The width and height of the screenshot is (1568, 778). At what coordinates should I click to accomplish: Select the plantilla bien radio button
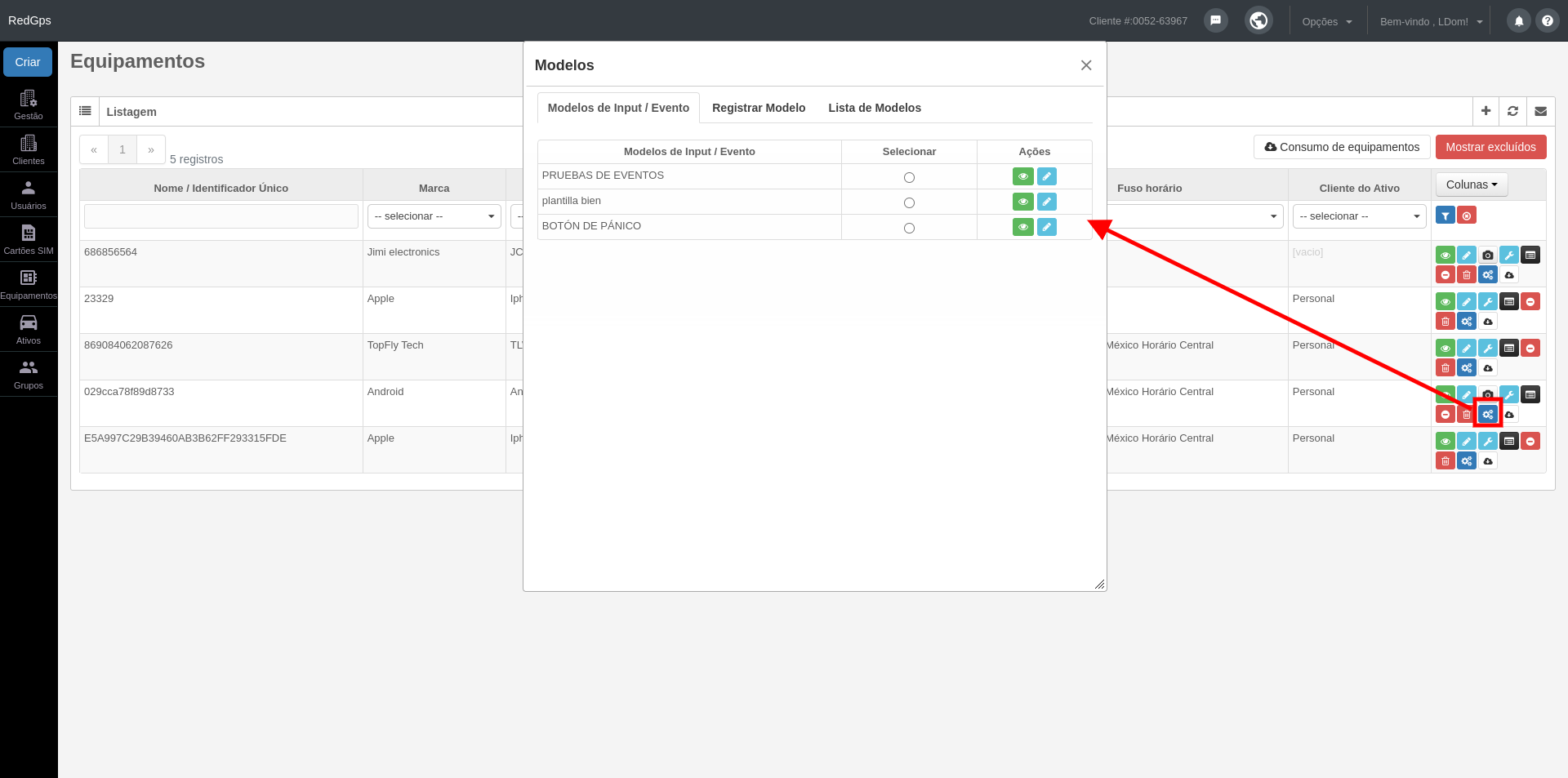(909, 202)
